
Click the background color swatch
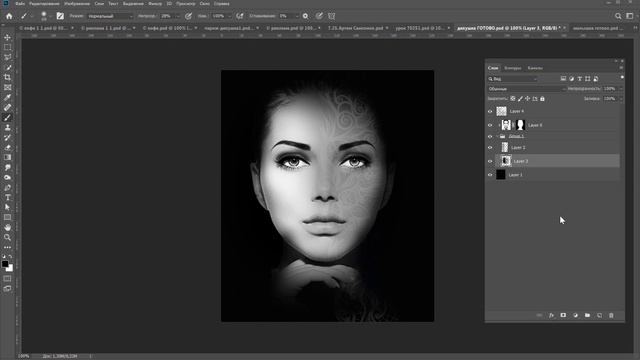10,269
